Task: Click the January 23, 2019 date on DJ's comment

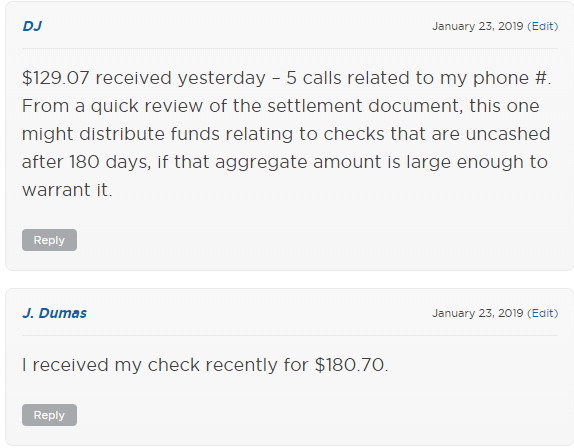Action: click(x=477, y=26)
